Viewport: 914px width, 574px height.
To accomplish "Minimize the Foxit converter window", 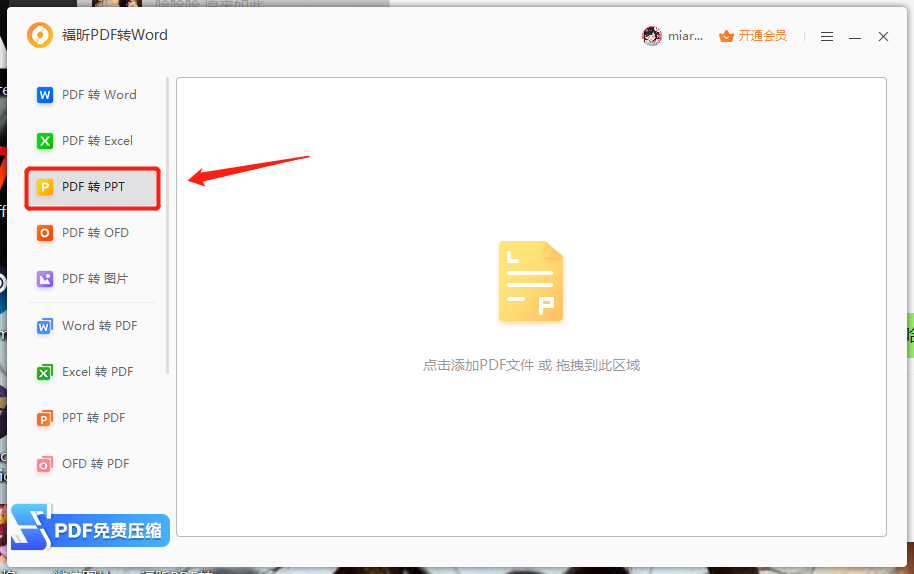I will click(x=855, y=37).
